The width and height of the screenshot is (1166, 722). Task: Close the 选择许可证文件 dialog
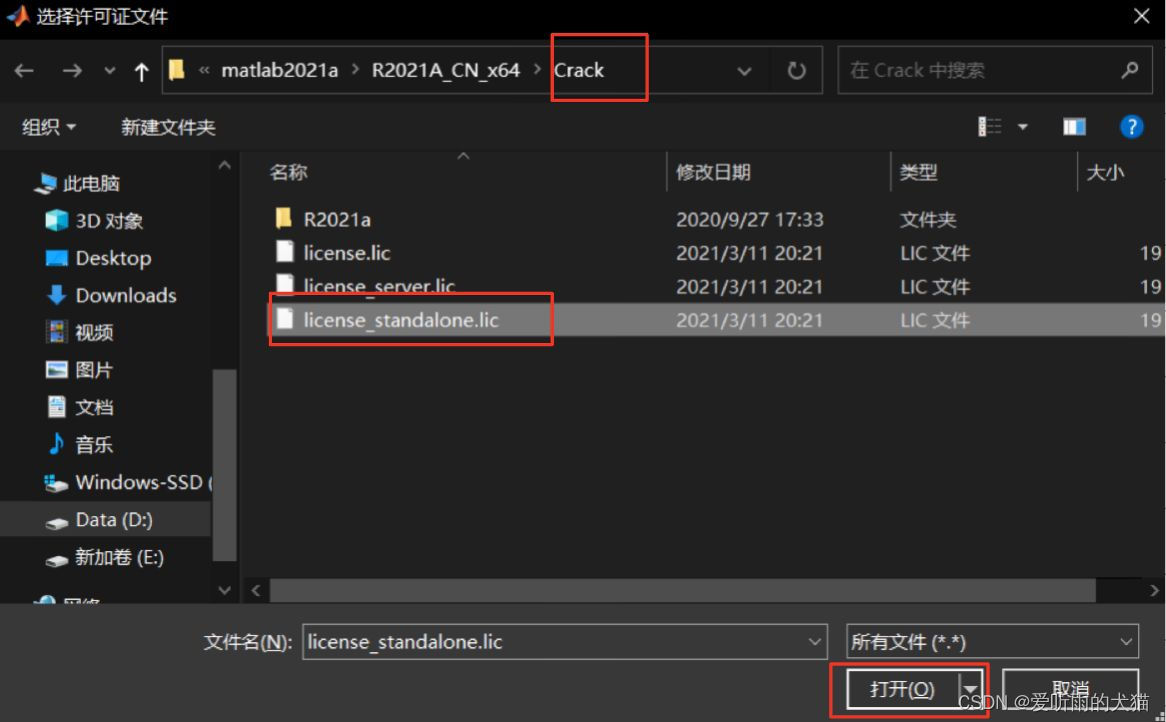(x=1141, y=16)
